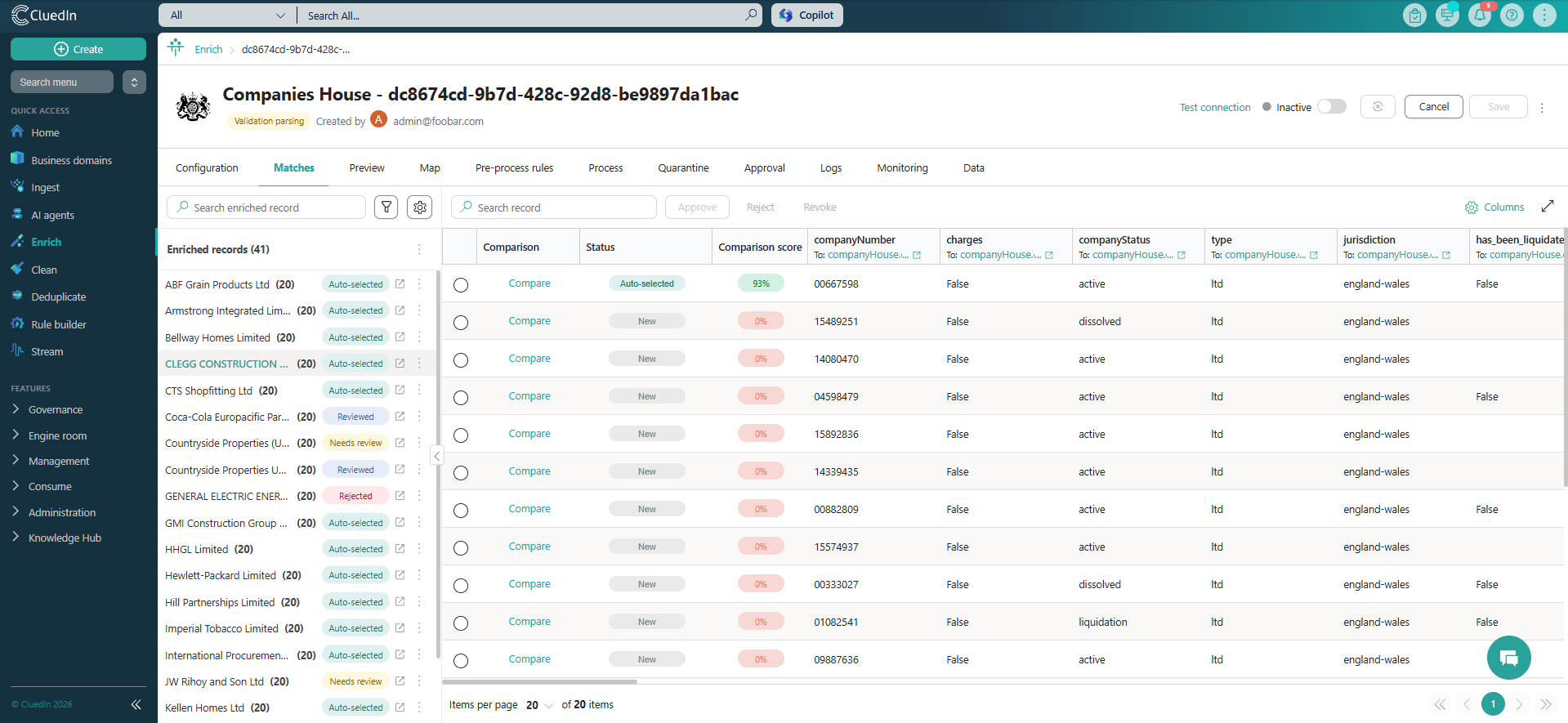Open more options for Bellway Homes Limited
The width and height of the screenshot is (1568, 723).
coord(419,337)
